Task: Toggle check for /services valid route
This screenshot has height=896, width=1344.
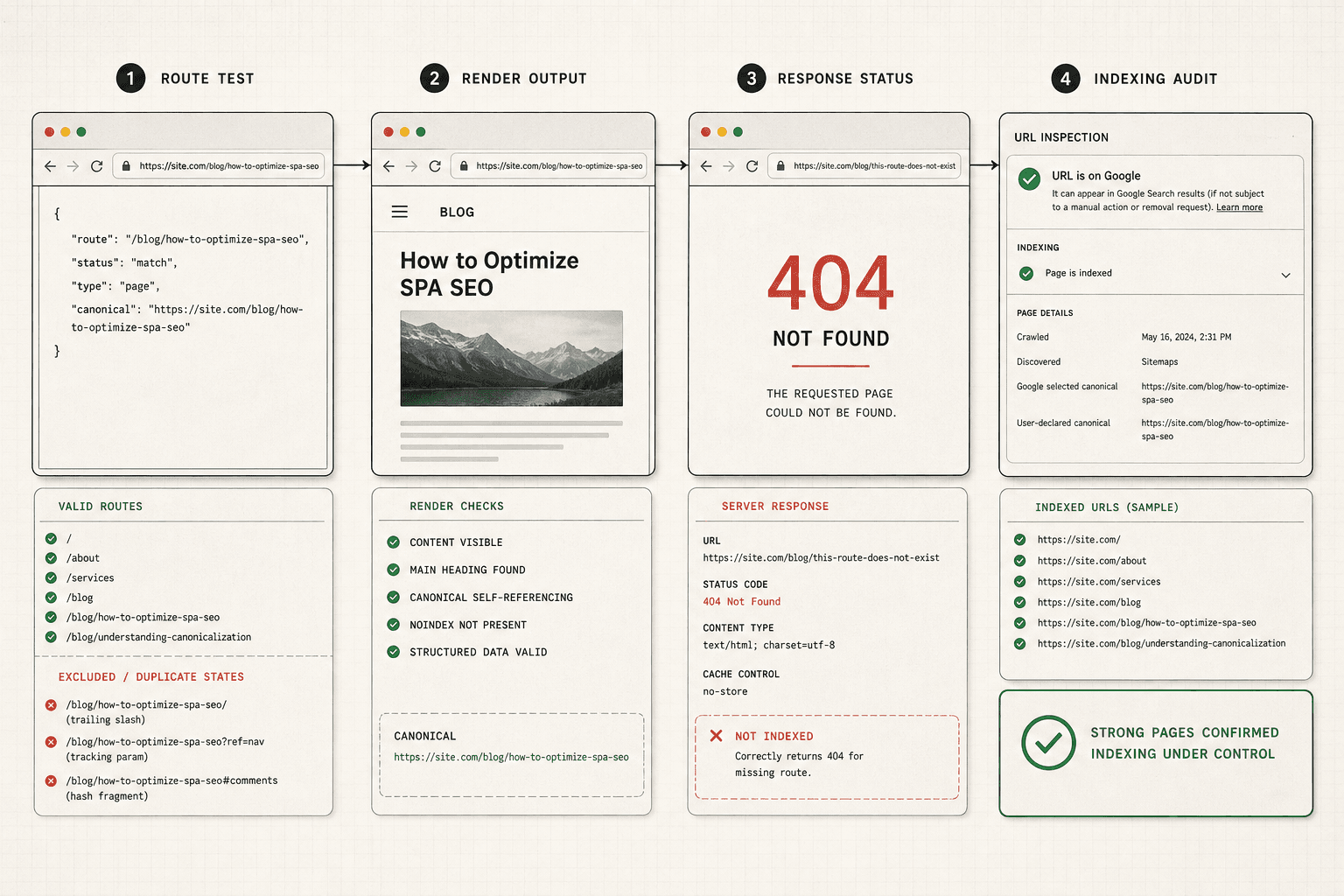Action: (x=51, y=577)
